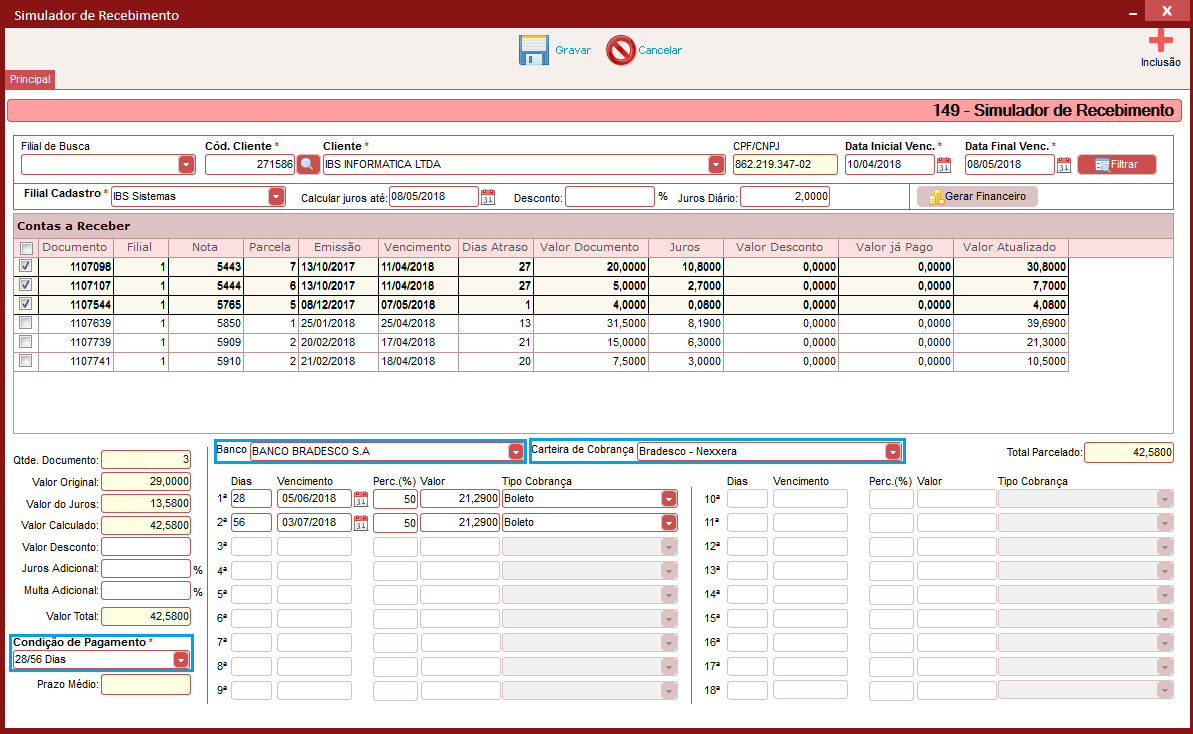Click the Gerar Financeiro button
Viewport: 1193px width, 734px height.
977,196
